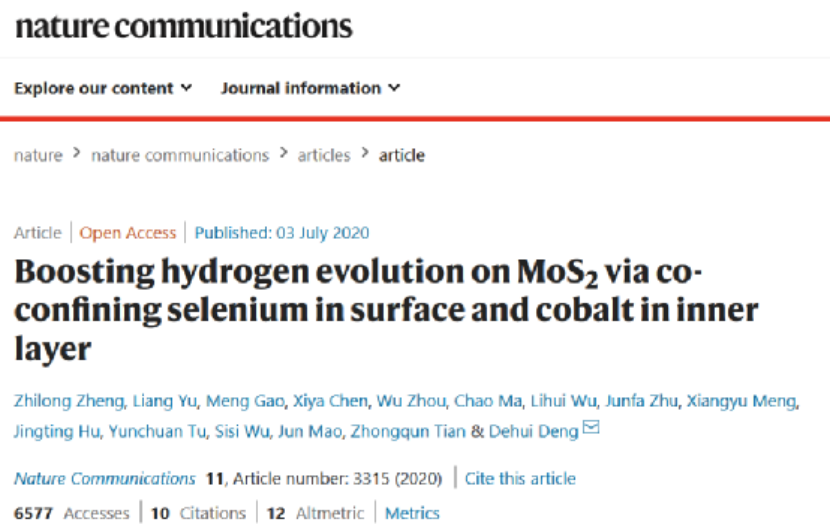The image size is (831, 531).
Task: Open author Zhilong Zheng's profile
Action: [69, 401]
